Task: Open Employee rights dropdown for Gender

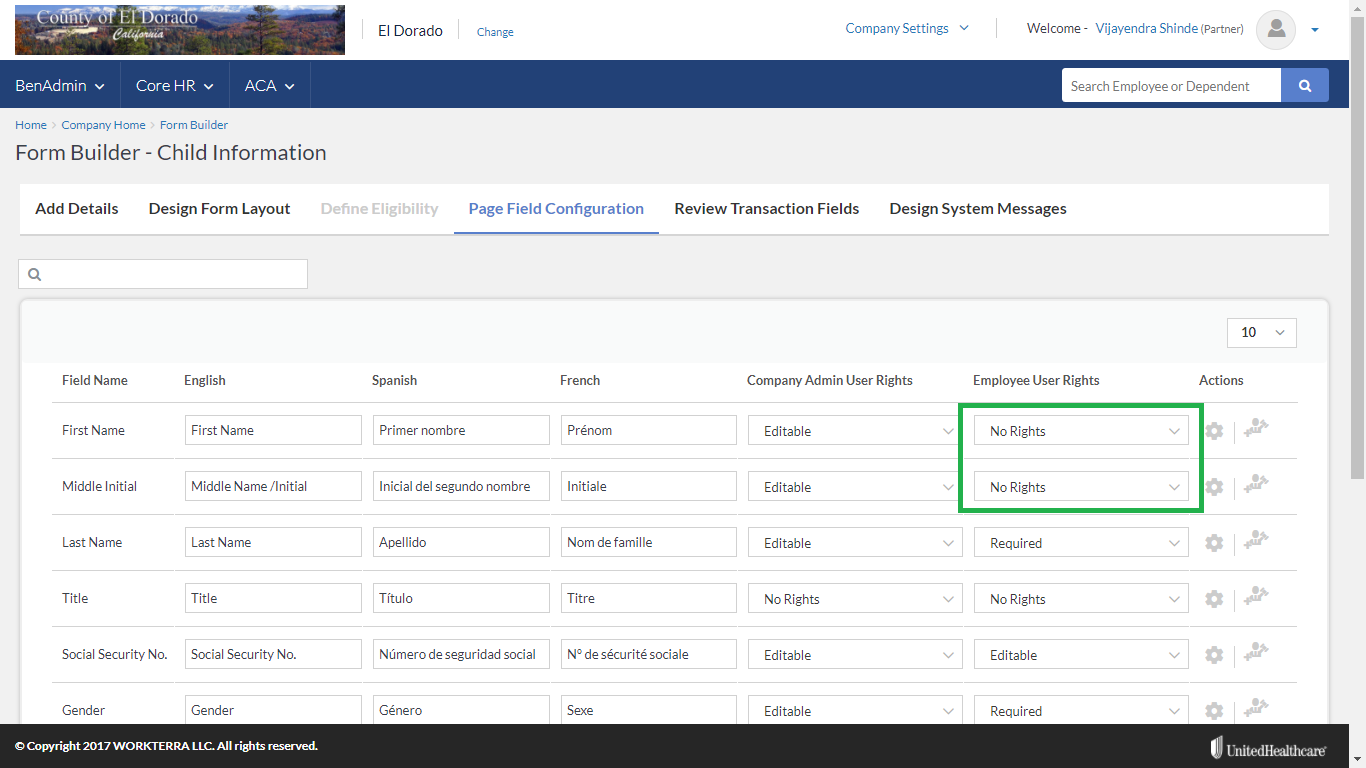Action: click(x=1082, y=711)
